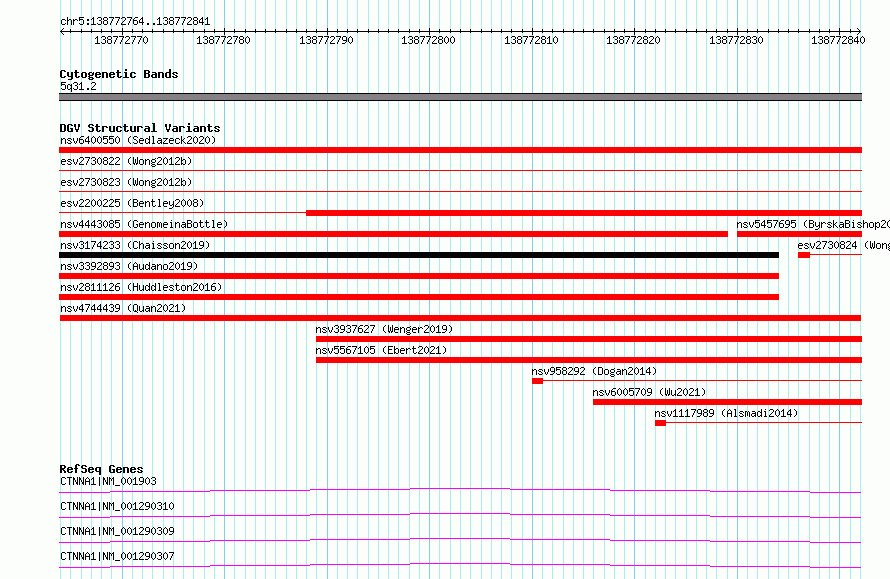Click the DGV Structural Variants track title
The width and height of the screenshot is (890, 579).
(140, 128)
